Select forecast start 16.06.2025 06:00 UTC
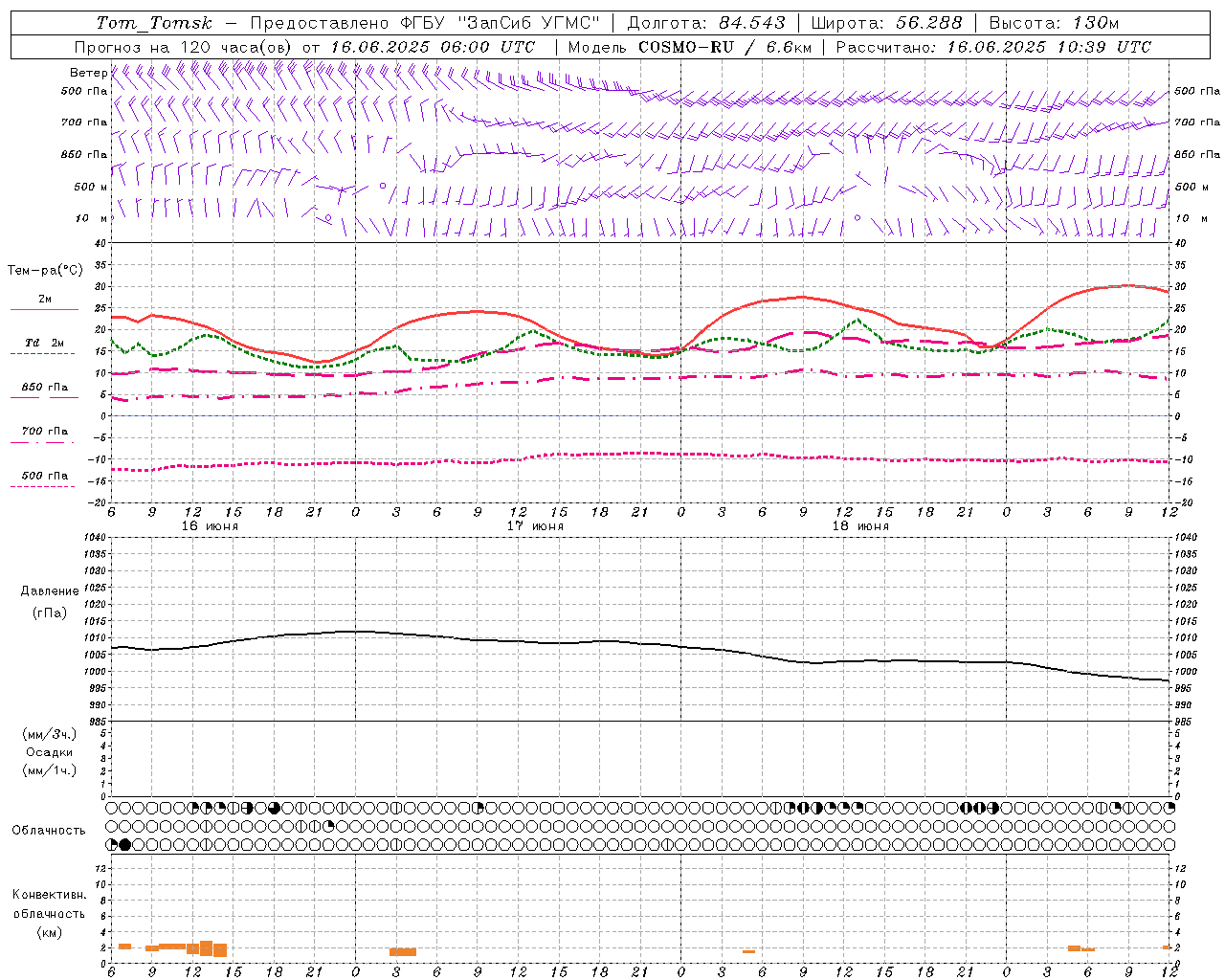 (432, 47)
